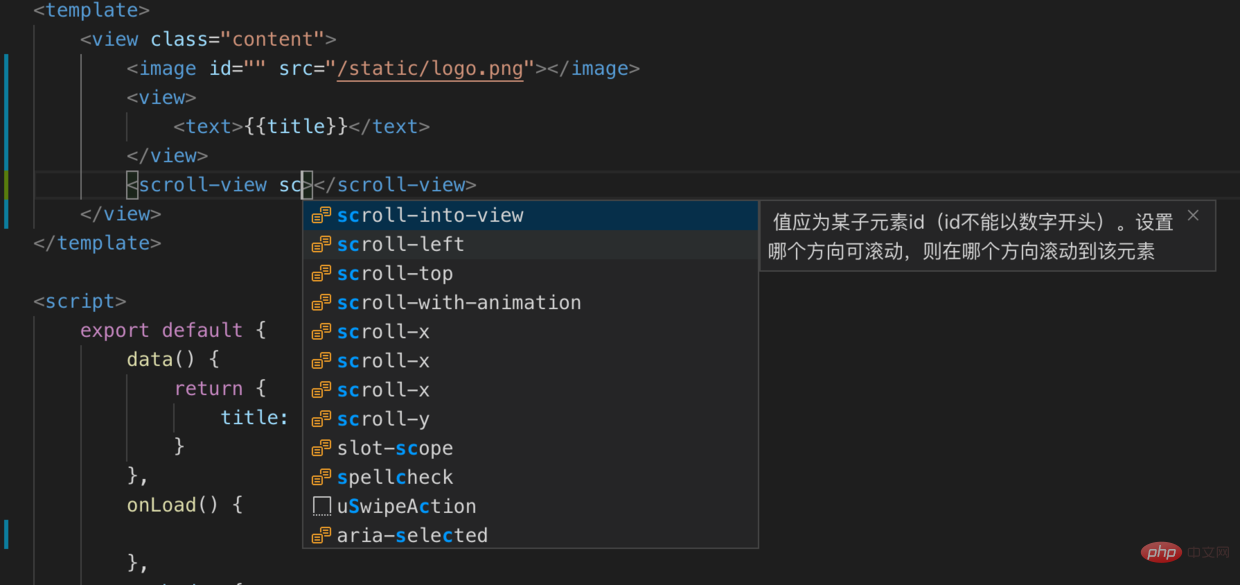The height and width of the screenshot is (585, 1240).
Task: Click the export default statement
Action: 160,330
